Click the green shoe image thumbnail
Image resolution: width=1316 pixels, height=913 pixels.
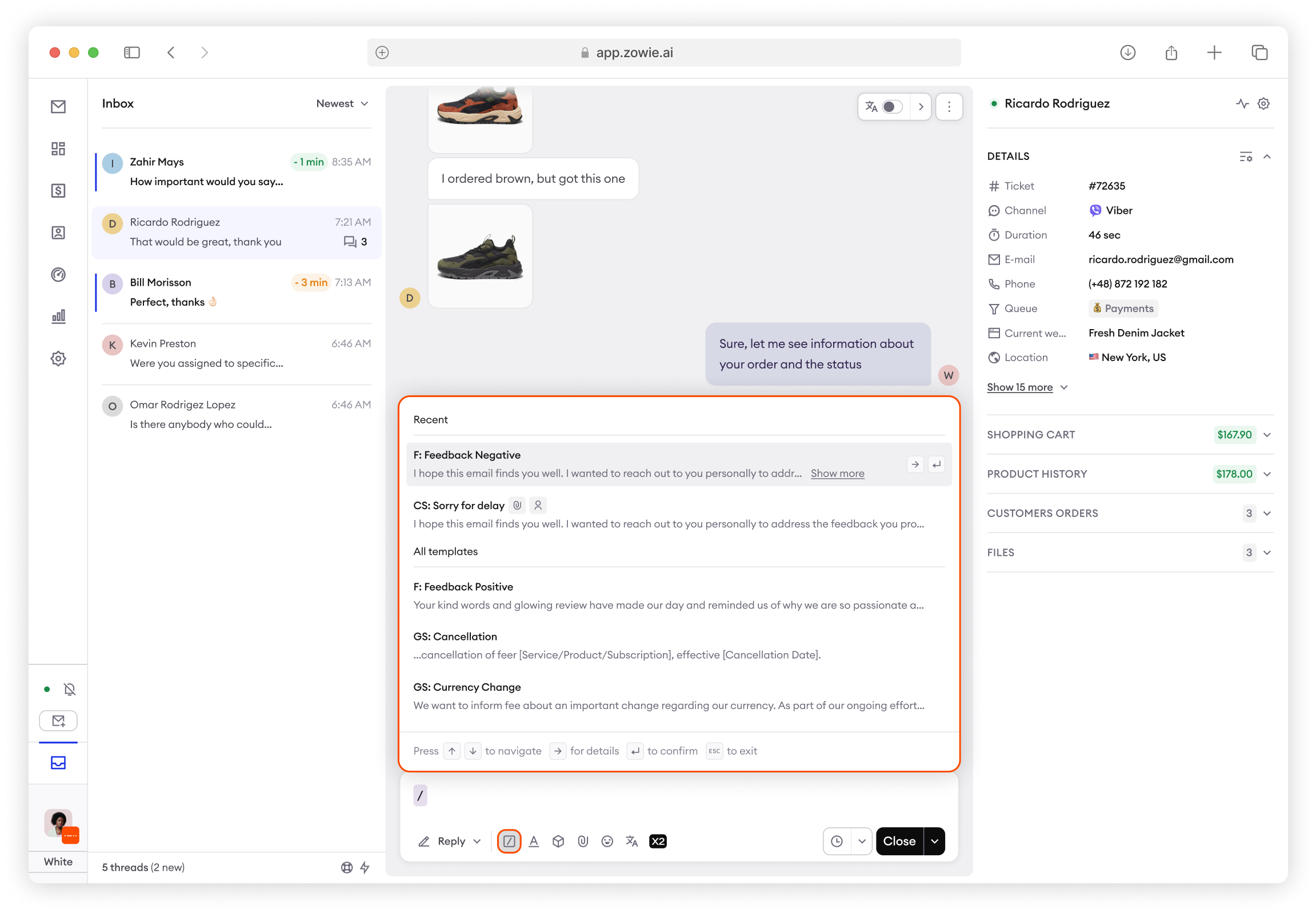tap(480, 257)
